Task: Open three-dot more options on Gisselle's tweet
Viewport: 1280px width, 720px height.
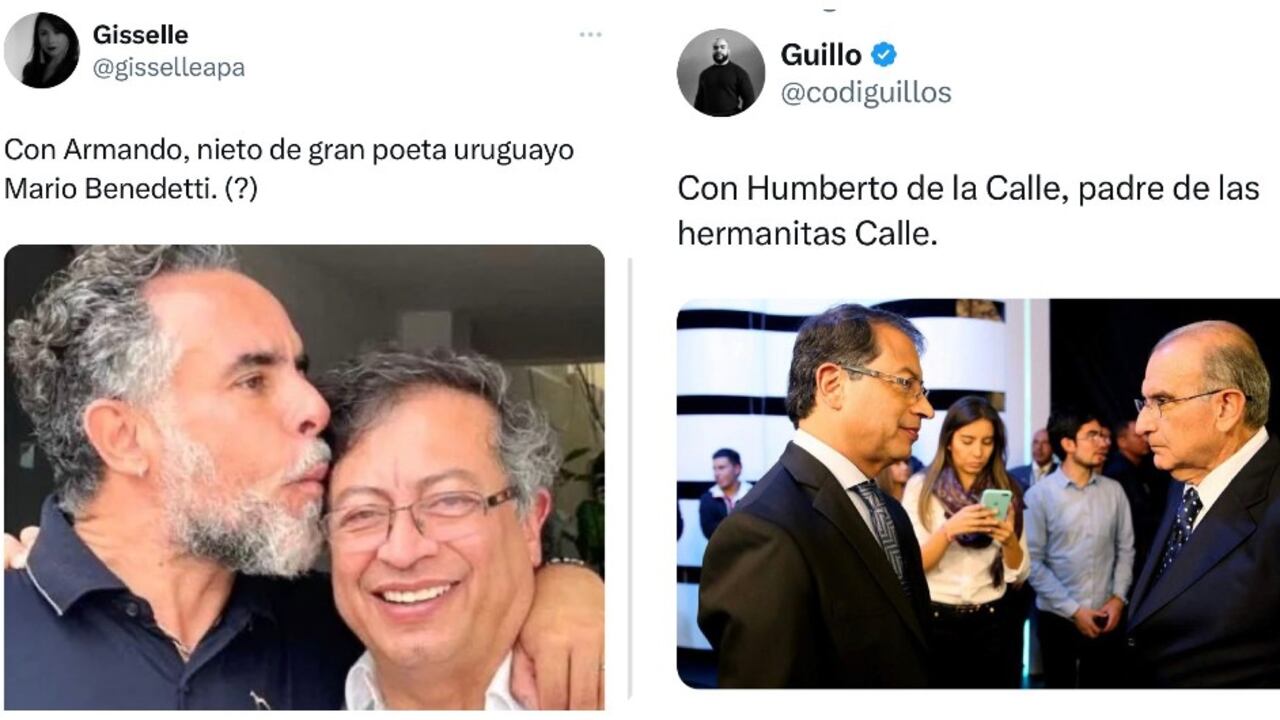Action: (590, 35)
